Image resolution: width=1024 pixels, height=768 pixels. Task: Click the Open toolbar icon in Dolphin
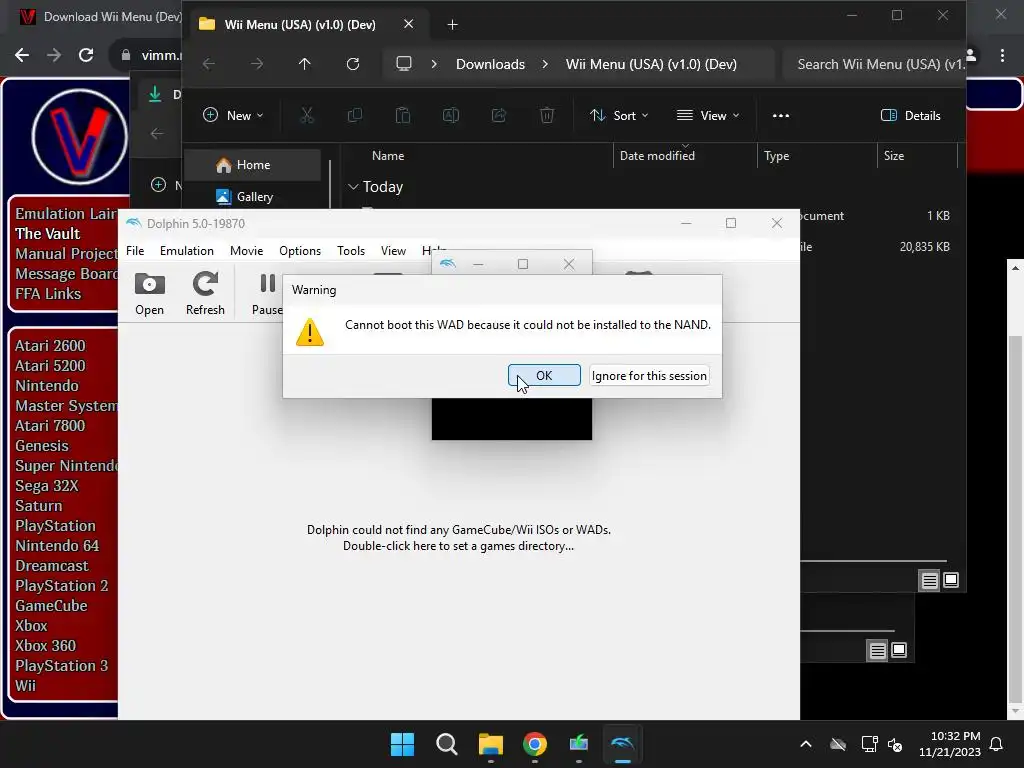pyautogui.click(x=150, y=294)
